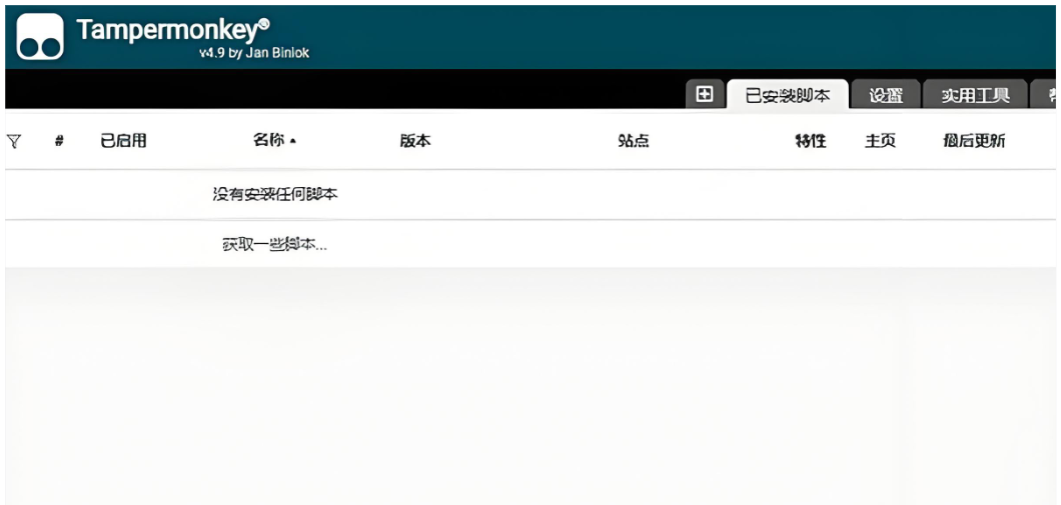The image size is (1061, 505).
Task: Switch to the 已安装脚本 tab
Action: coord(787,95)
